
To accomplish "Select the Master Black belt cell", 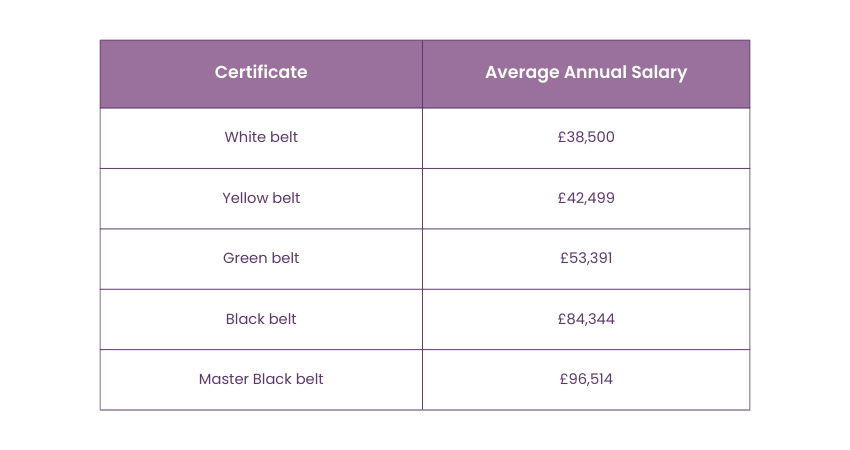I will coord(261,379).
